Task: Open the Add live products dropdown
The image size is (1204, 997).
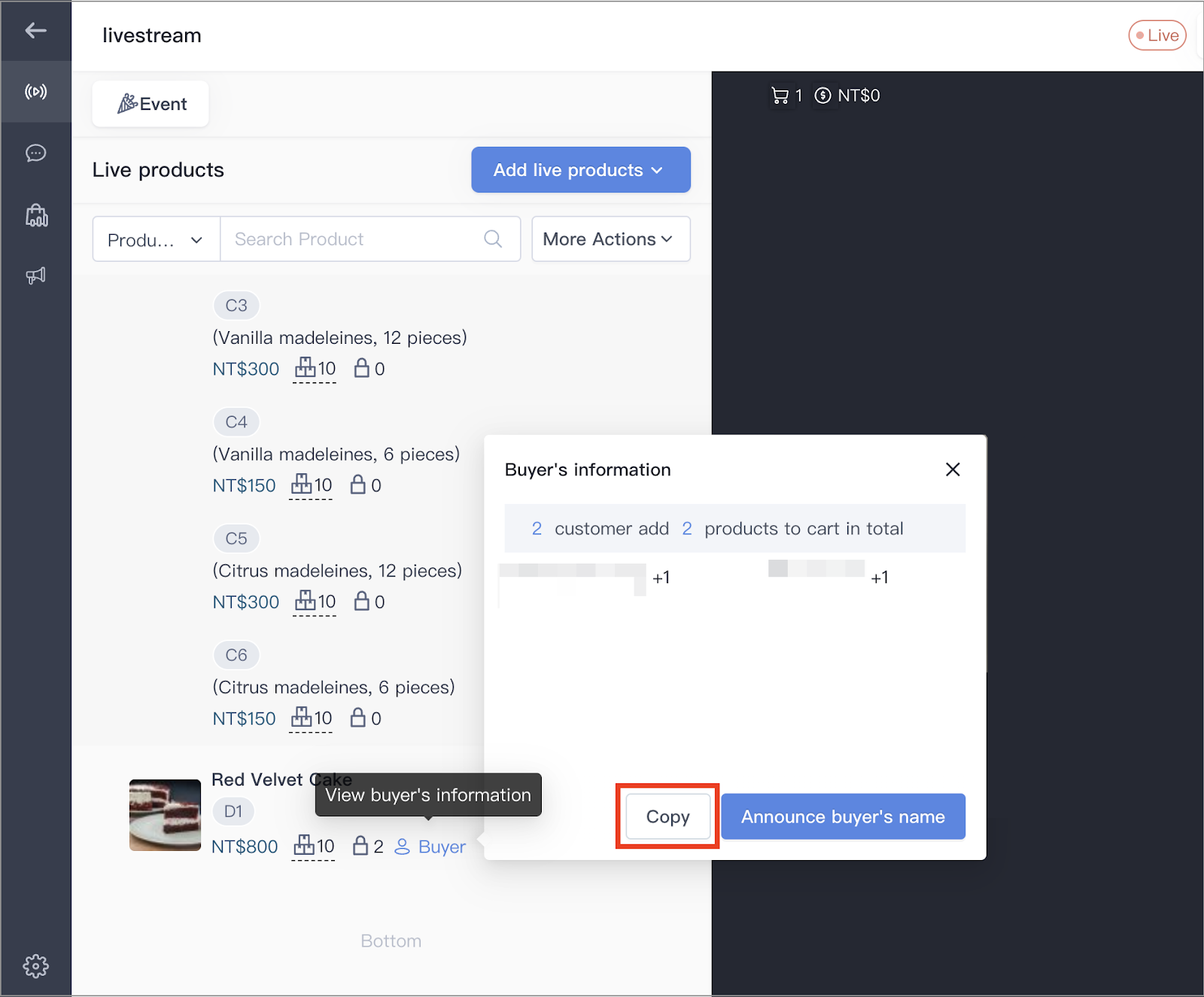Action: tap(579, 170)
